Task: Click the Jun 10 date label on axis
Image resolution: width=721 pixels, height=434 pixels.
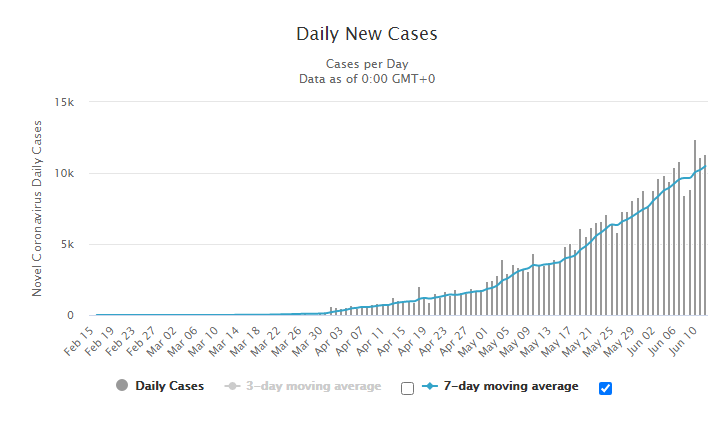Action: (x=684, y=341)
